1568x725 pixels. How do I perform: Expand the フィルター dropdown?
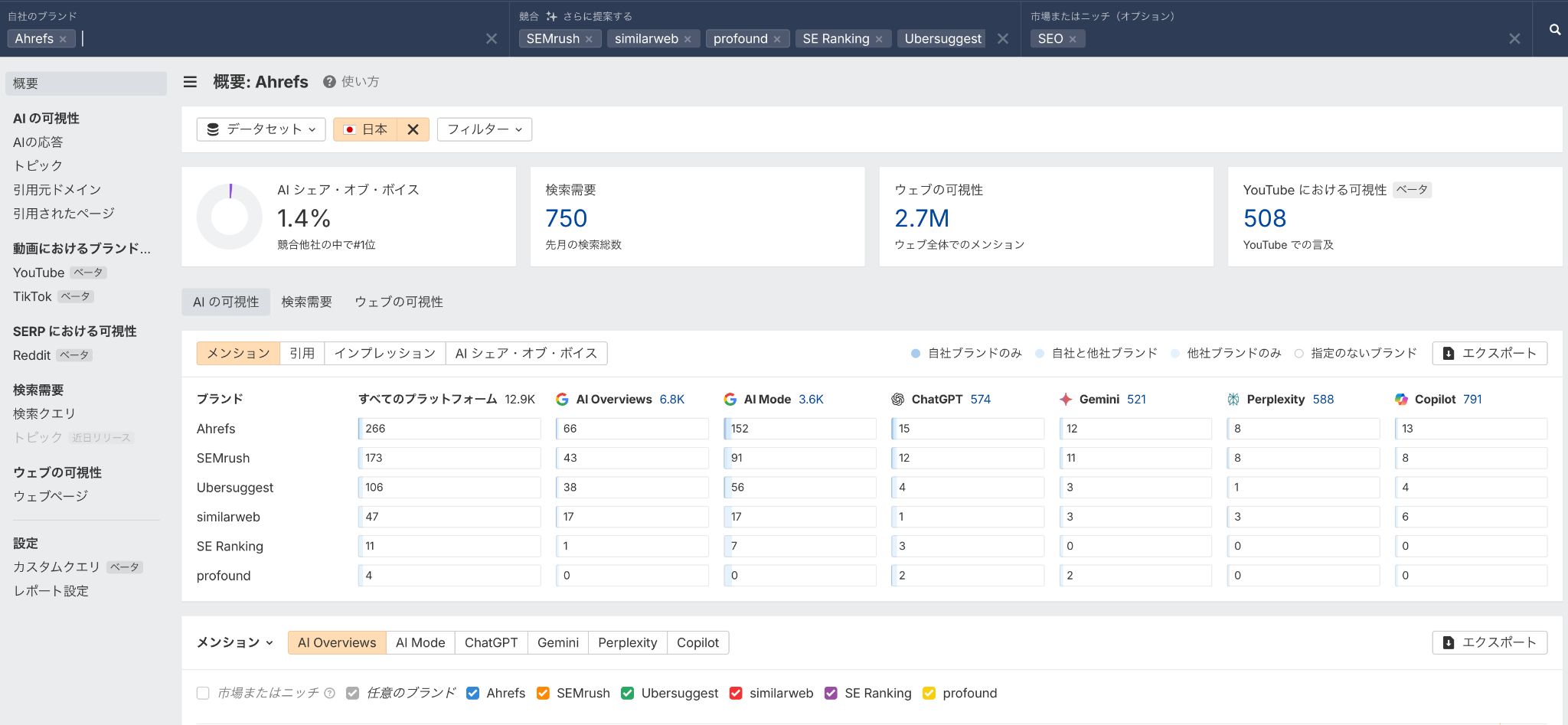point(484,129)
